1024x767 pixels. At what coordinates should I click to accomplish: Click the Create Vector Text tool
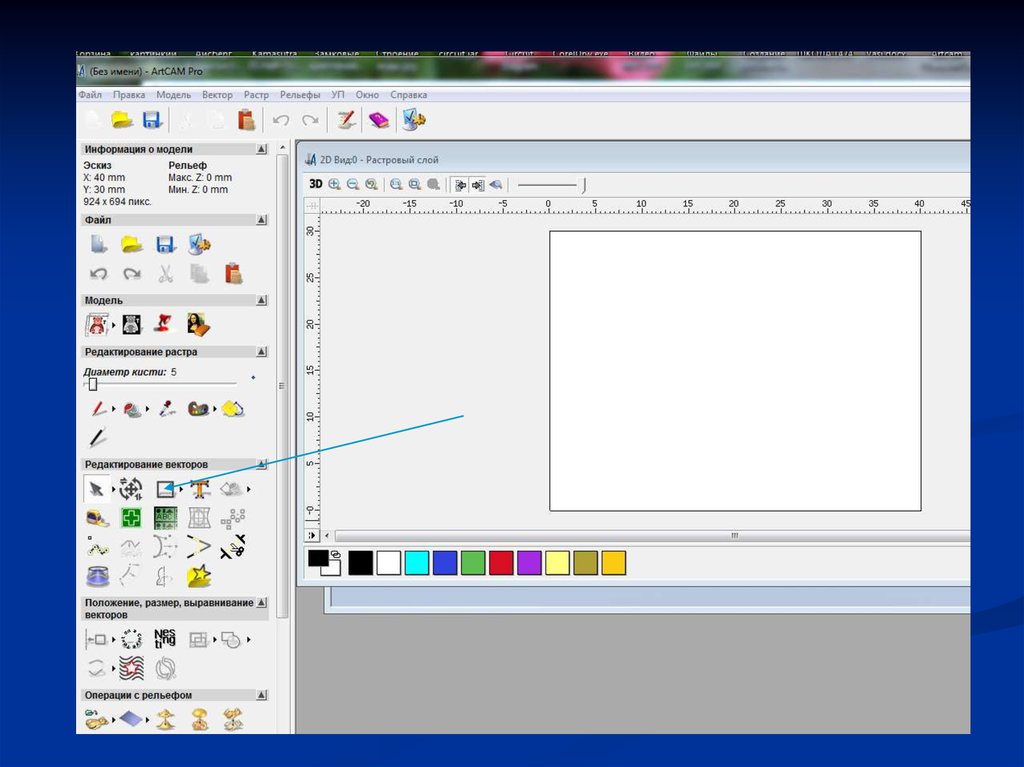200,488
